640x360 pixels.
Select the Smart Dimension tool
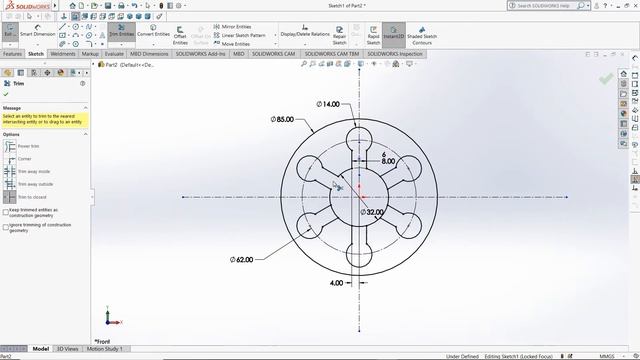click(38, 31)
